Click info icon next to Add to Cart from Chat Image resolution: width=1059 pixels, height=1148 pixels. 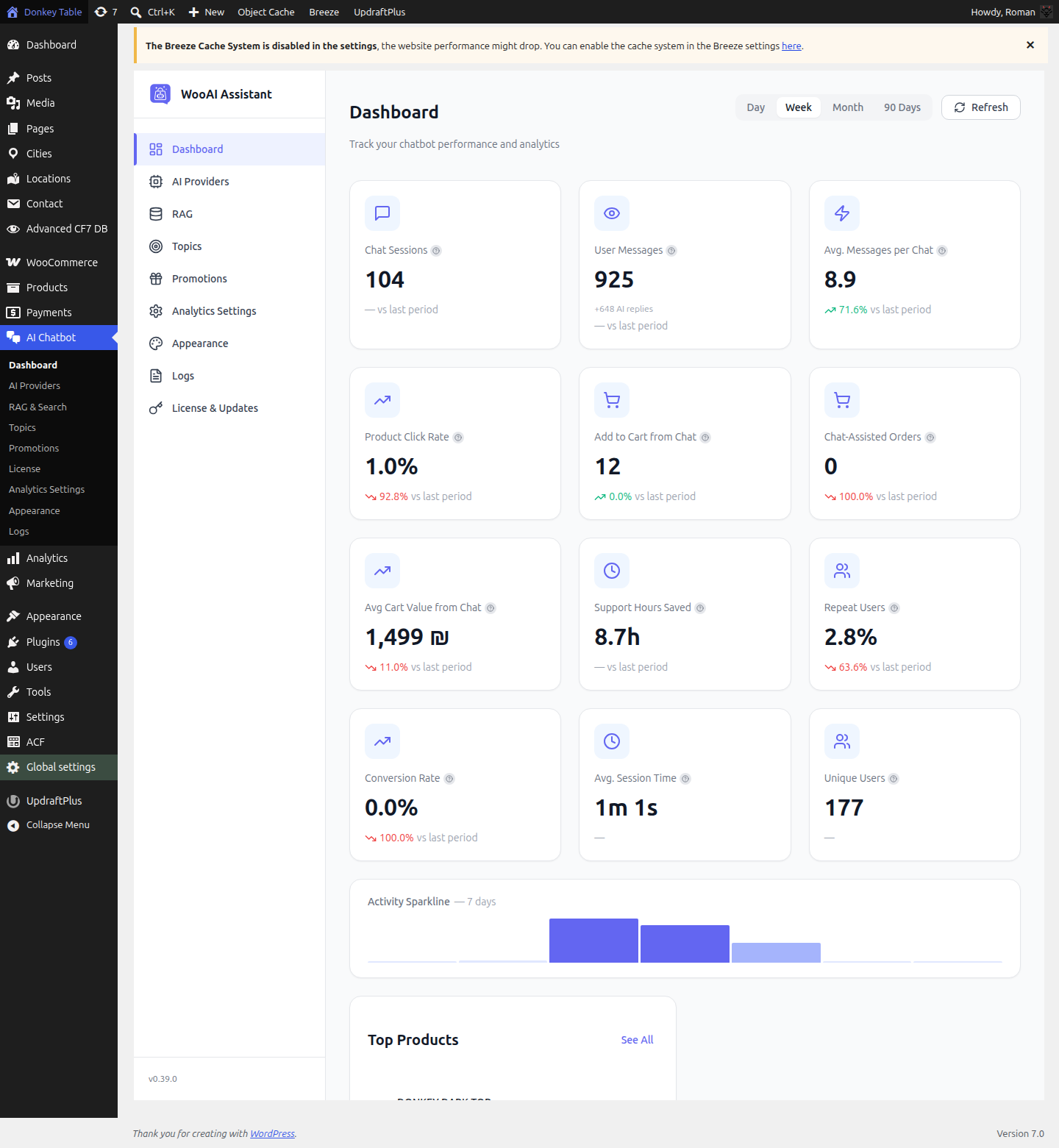click(x=705, y=438)
